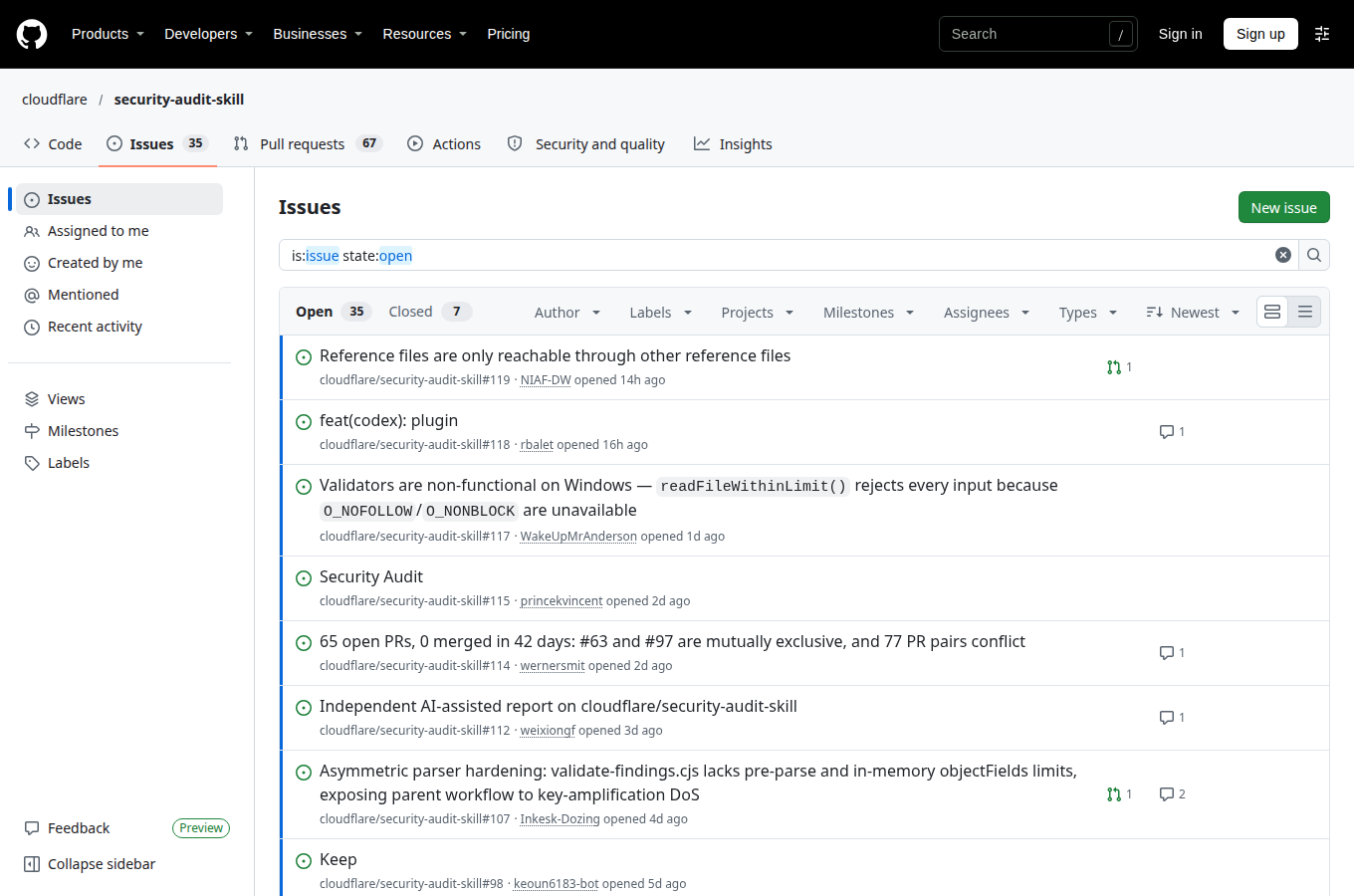1354x896 pixels.
Task: Go to the Code tab
Action: coord(53,144)
